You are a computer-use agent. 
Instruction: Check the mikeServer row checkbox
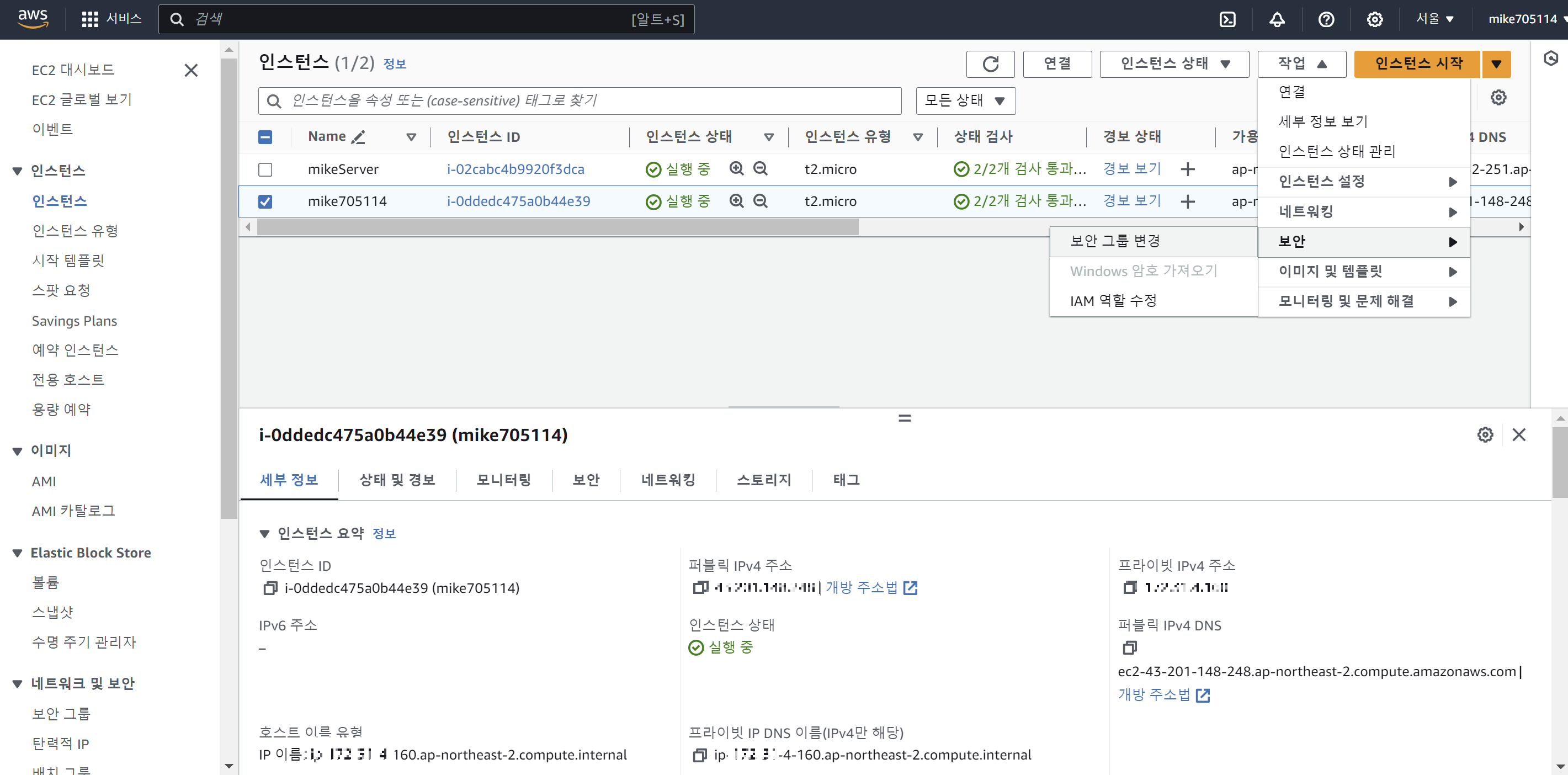(265, 169)
